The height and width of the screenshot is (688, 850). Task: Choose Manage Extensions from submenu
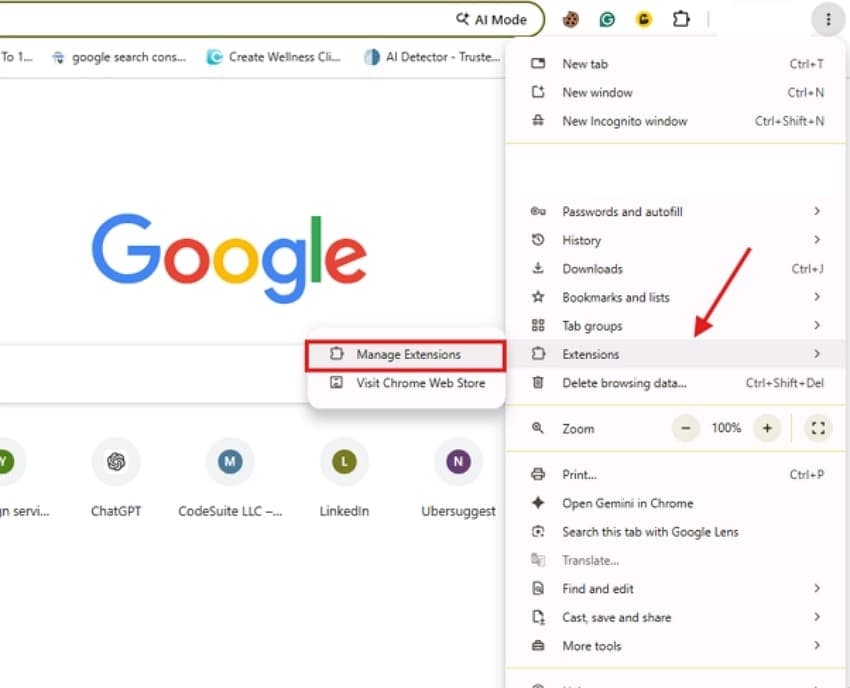click(x=406, y=355)
